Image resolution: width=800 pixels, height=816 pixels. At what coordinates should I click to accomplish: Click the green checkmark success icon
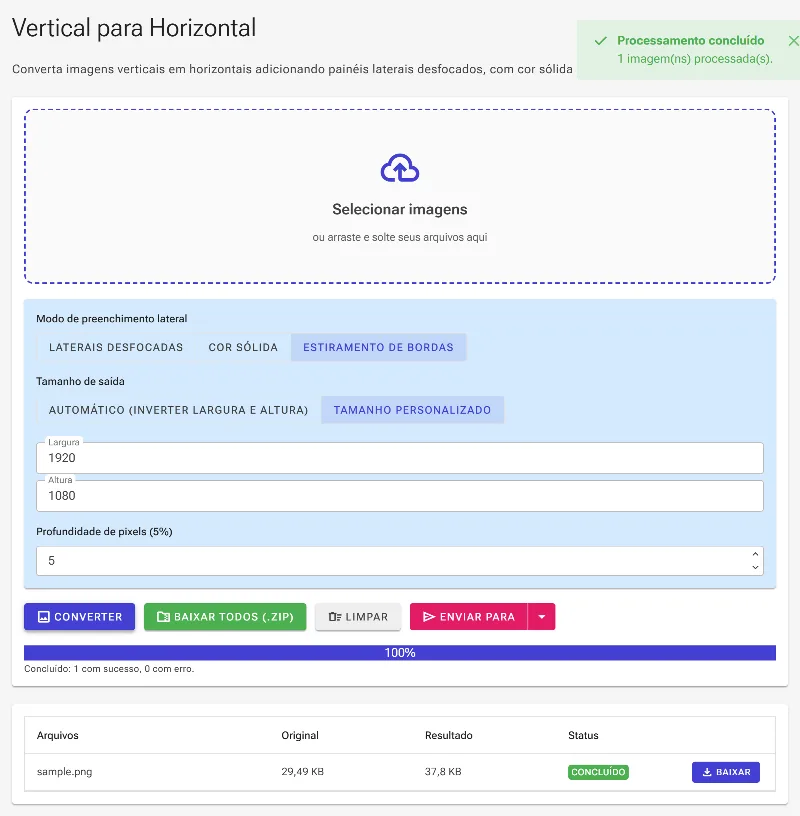pos(601,41)
